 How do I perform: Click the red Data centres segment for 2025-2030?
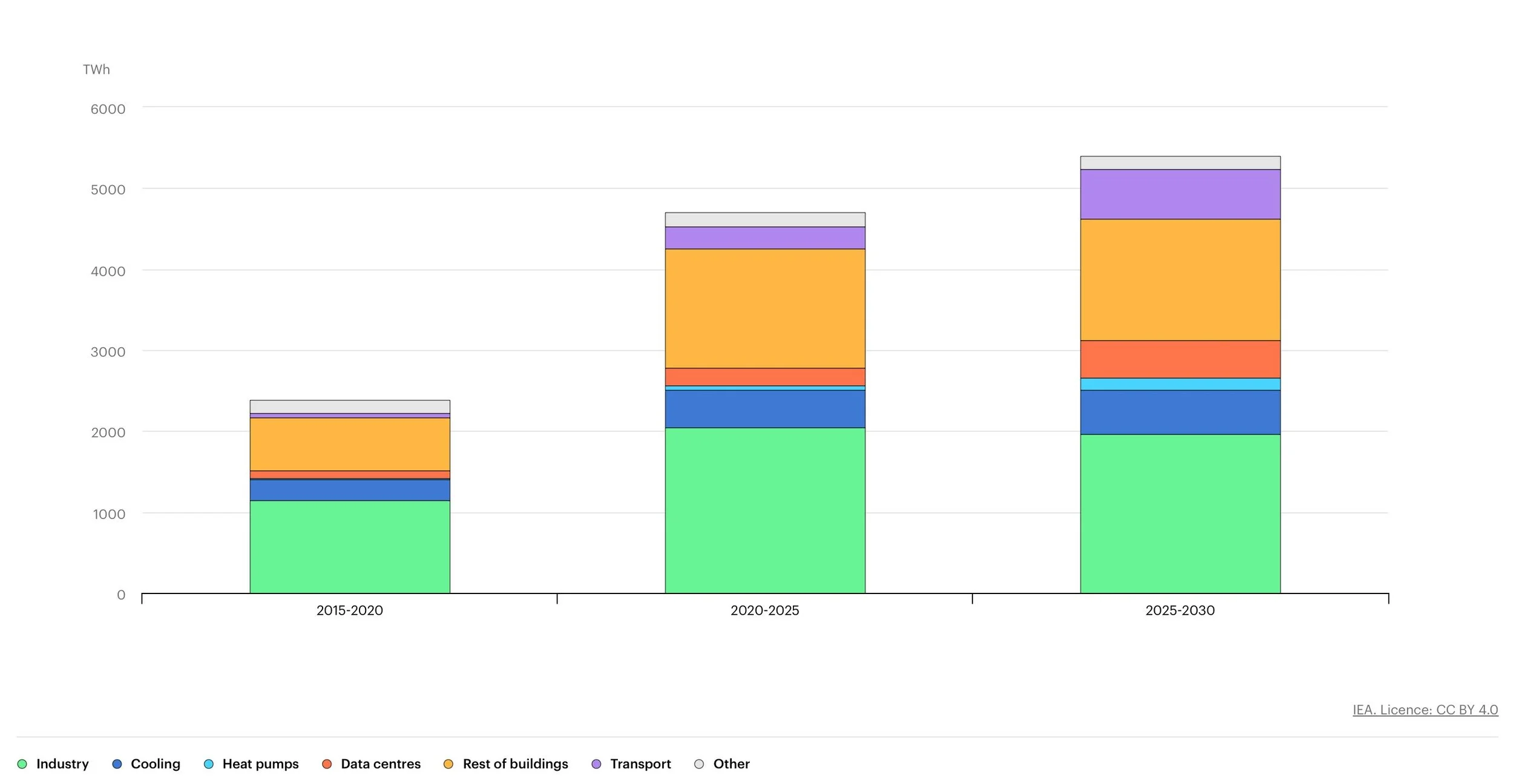click(1180, 359)
